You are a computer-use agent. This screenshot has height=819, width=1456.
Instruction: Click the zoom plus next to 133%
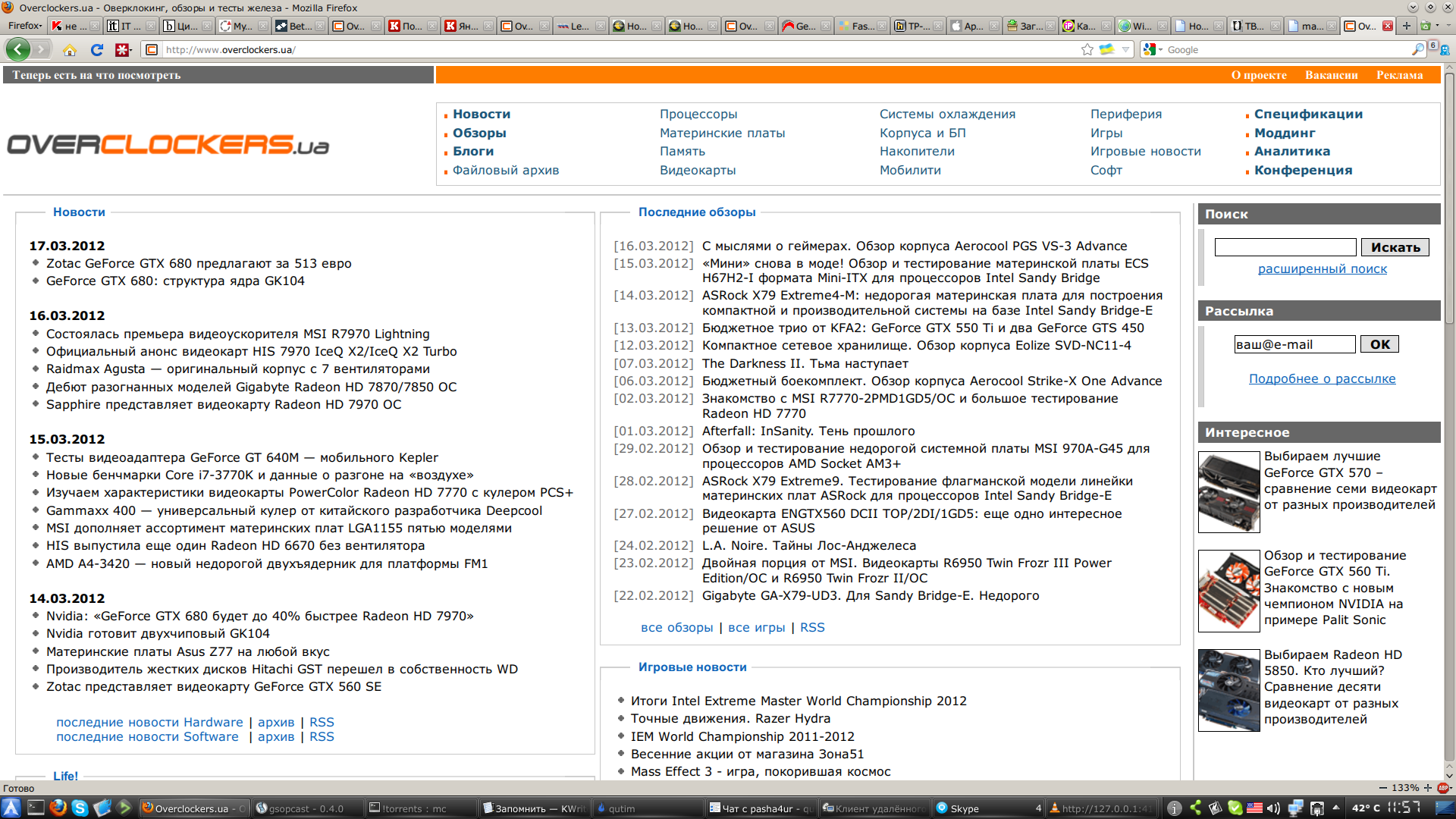1428,788
